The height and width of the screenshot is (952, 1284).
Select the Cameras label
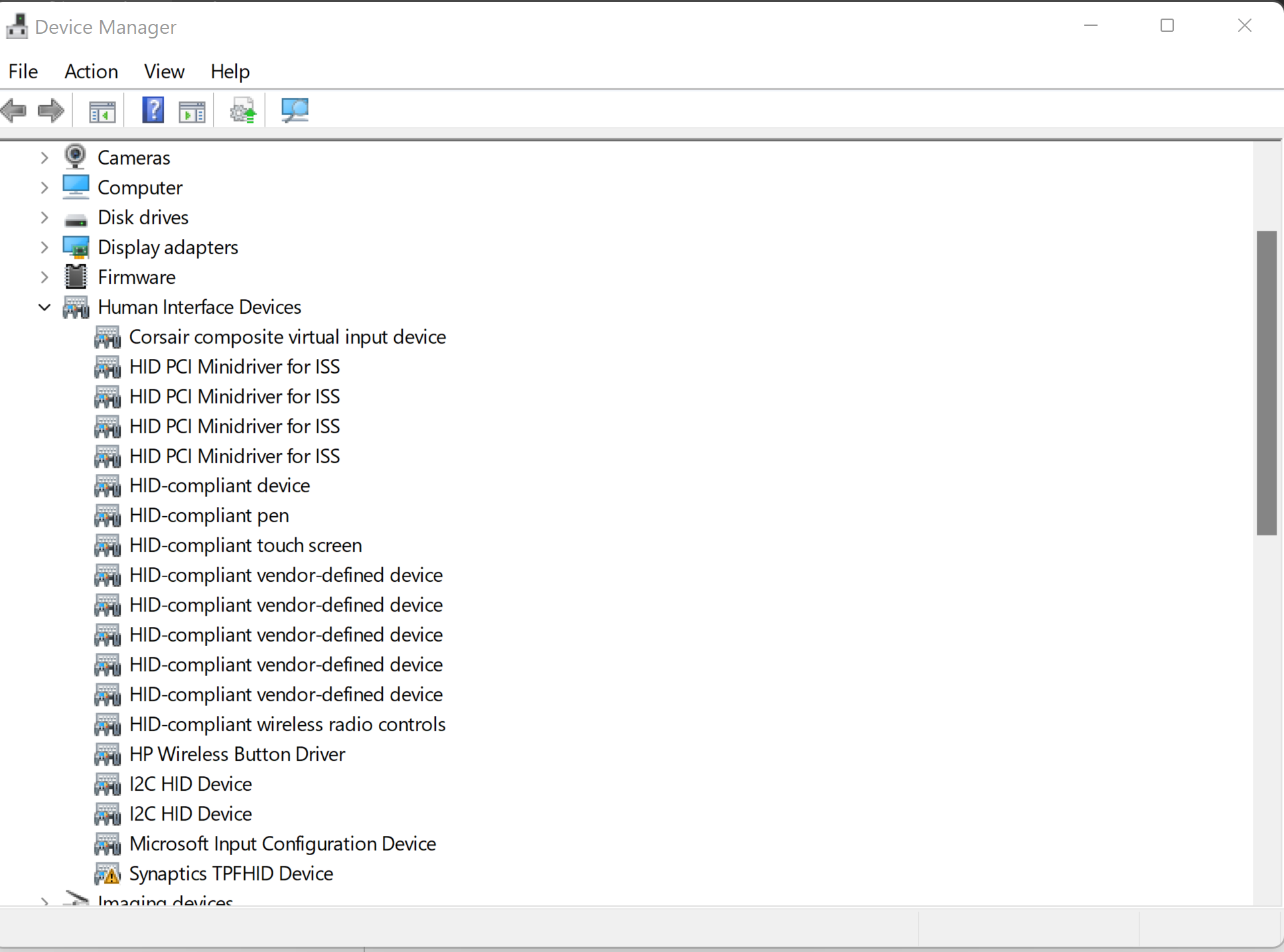[x=134, y=158]
